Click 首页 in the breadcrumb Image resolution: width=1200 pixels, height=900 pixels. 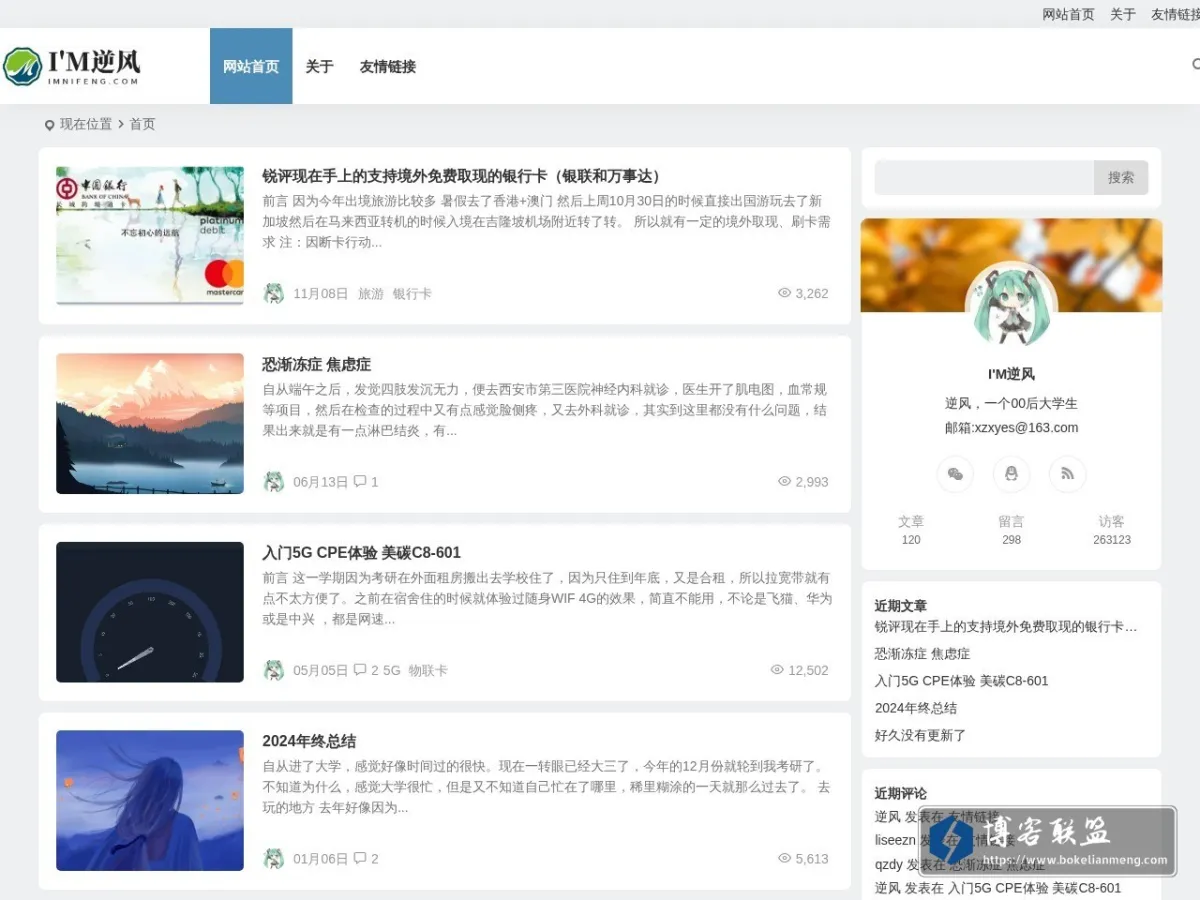tap(142, 124)
